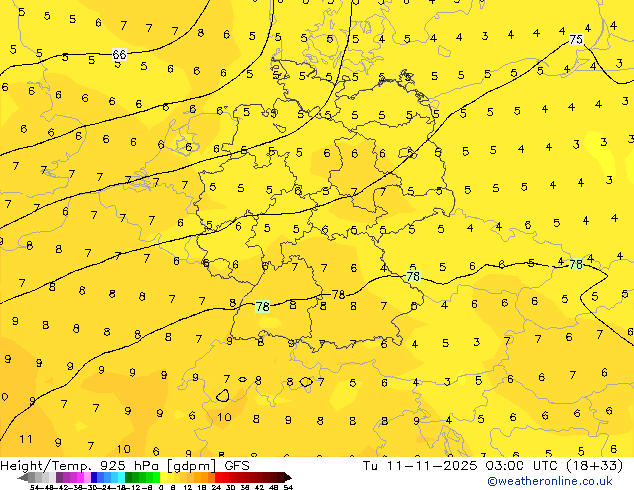Select the '(18+33)' forecast run text
The image size is (634, 490).
[x=595, y=466]
